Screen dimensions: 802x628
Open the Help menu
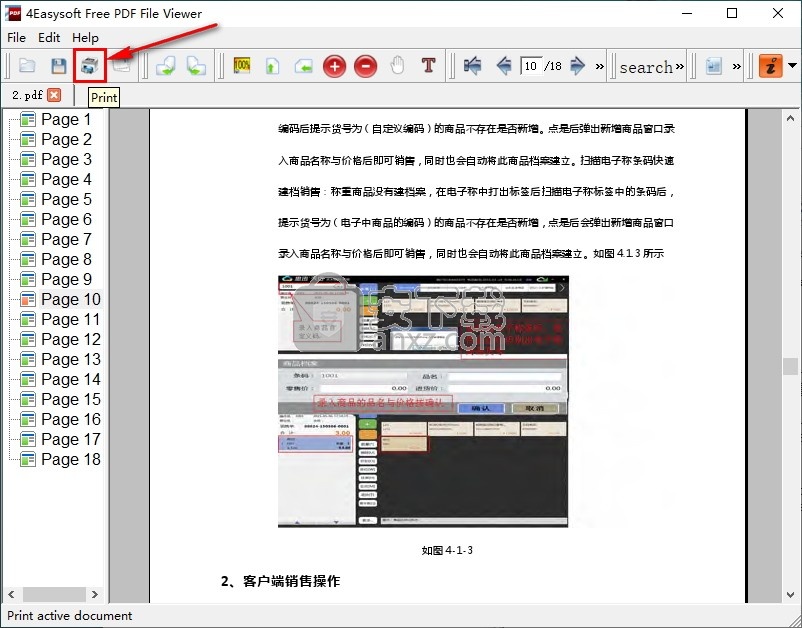point(85,38)
